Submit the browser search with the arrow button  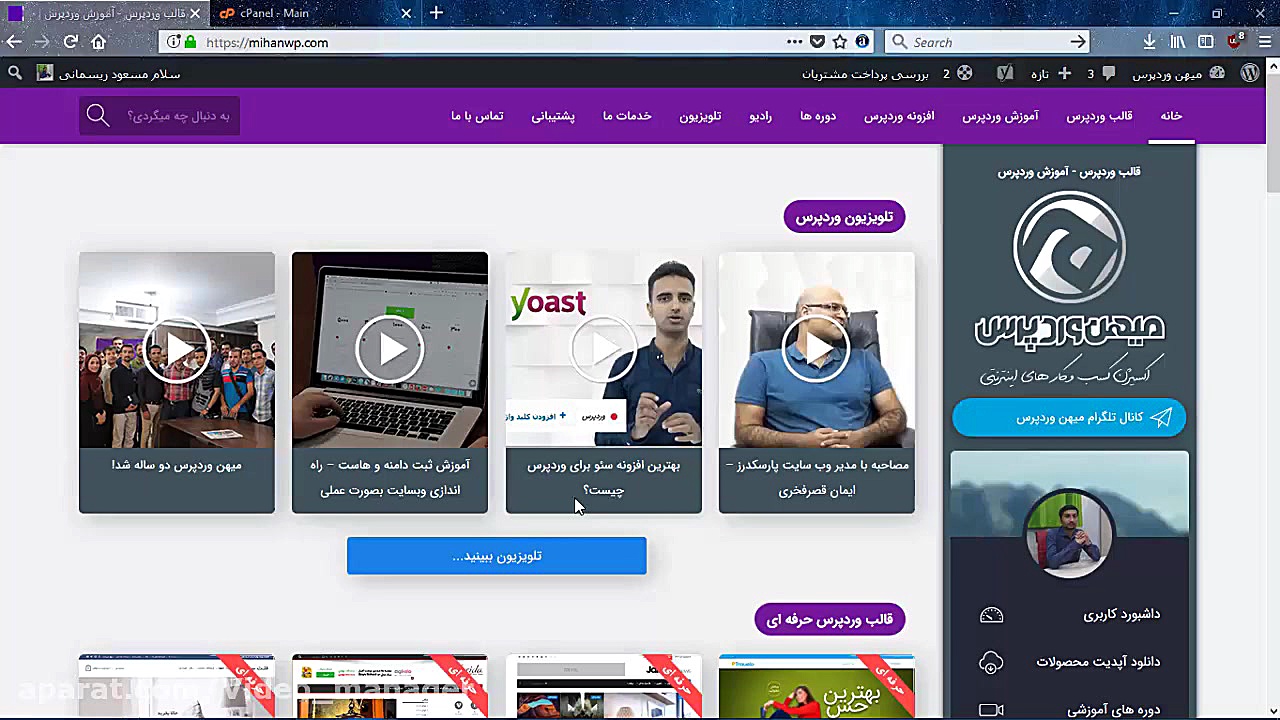pos(1078,42)
